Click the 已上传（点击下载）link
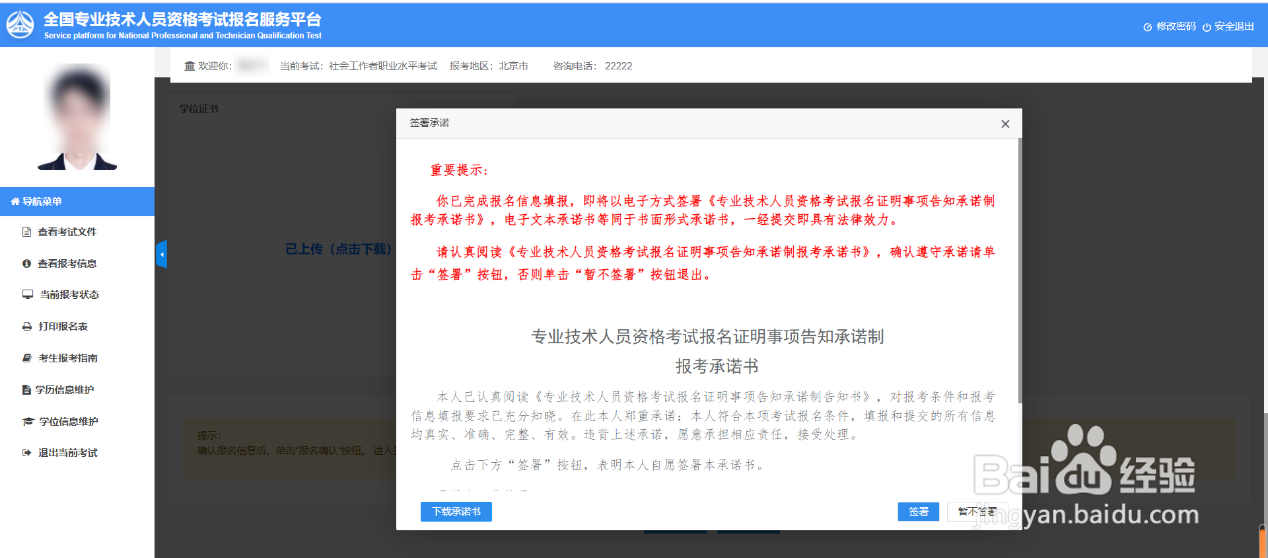The width and height of the screenshot is (1268, 558). coord(339,248)
